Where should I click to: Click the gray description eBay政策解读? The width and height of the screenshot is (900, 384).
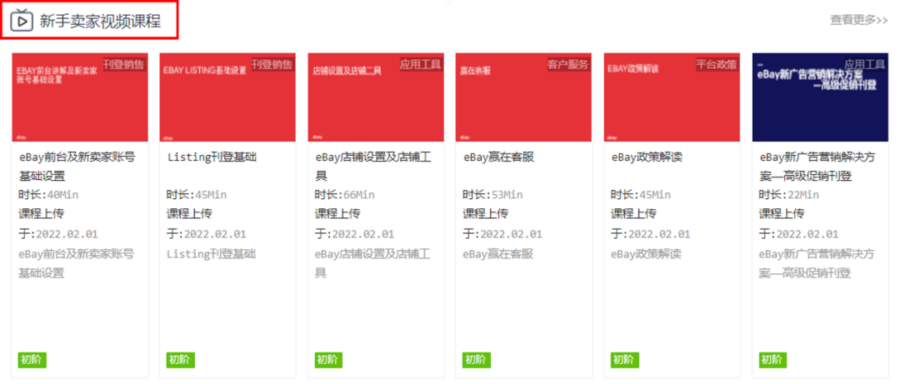[647, 254]
